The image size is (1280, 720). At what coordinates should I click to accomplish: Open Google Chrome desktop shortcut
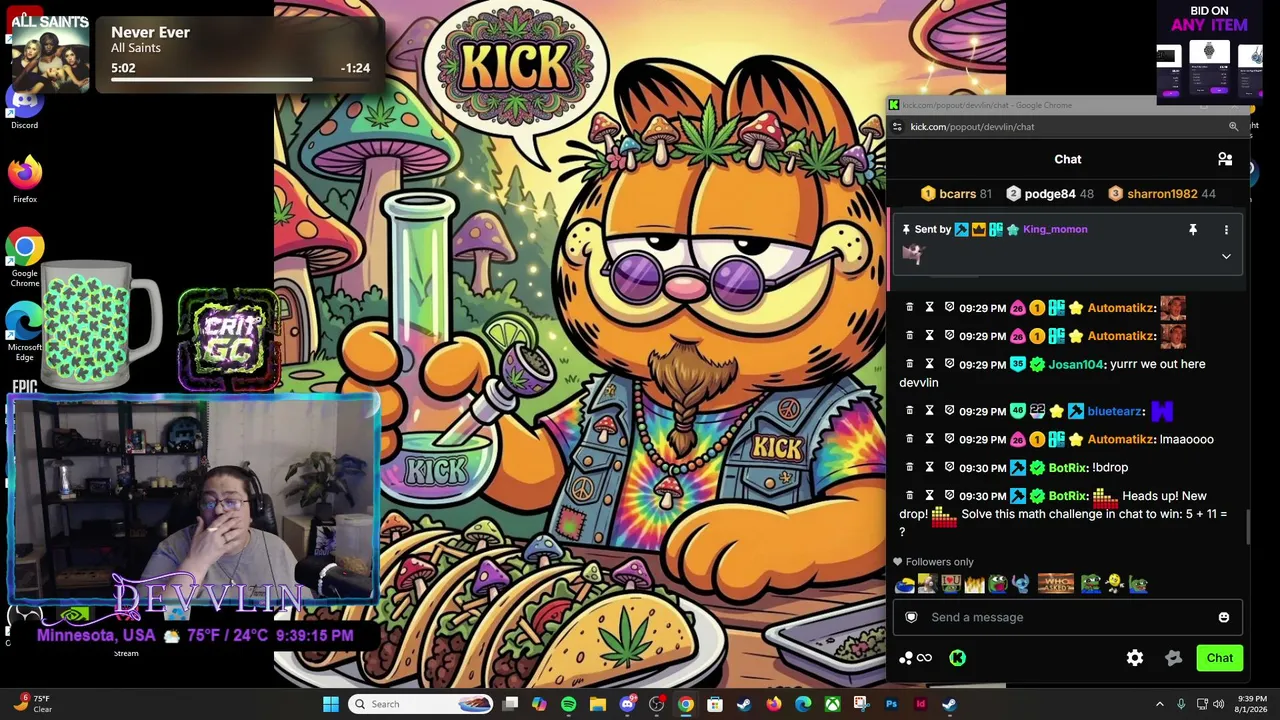pyautogui.click(x=25, y=257)
